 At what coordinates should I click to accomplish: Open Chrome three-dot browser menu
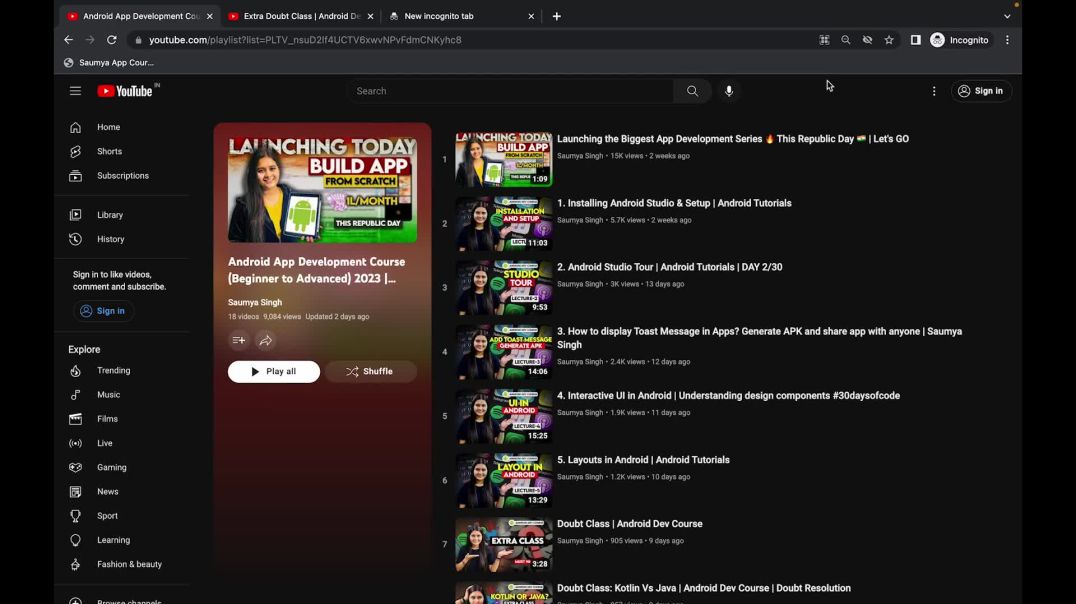1007,40
